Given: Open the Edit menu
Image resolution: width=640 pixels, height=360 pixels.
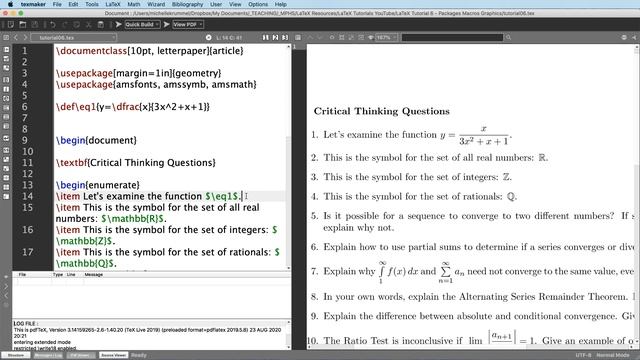Looking at the screenshot, I should click(x=73, y=4).
